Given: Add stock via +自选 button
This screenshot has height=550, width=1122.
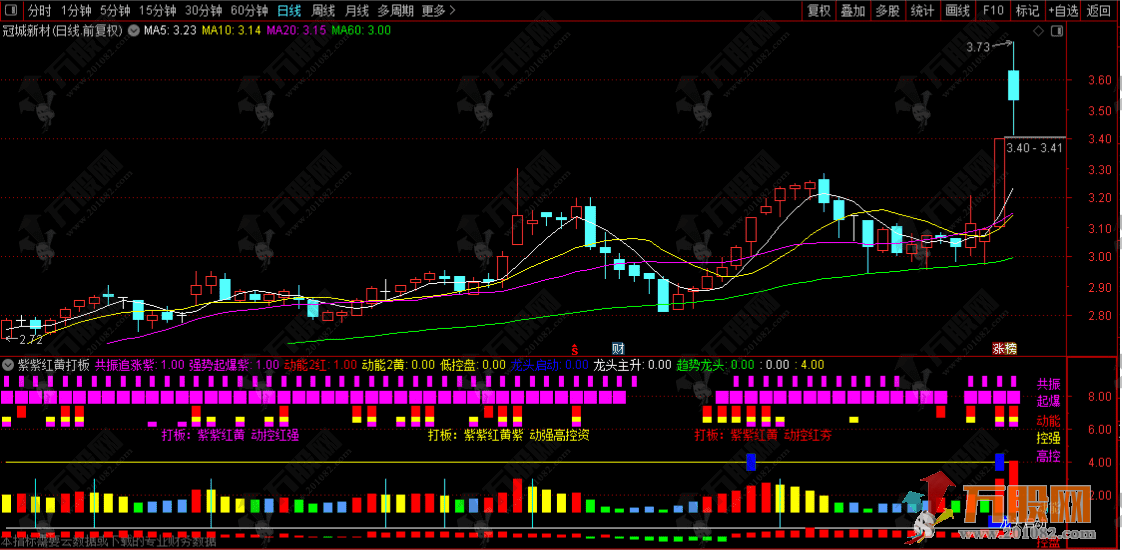Looking at the screenshot, I should coord(1063,10).
